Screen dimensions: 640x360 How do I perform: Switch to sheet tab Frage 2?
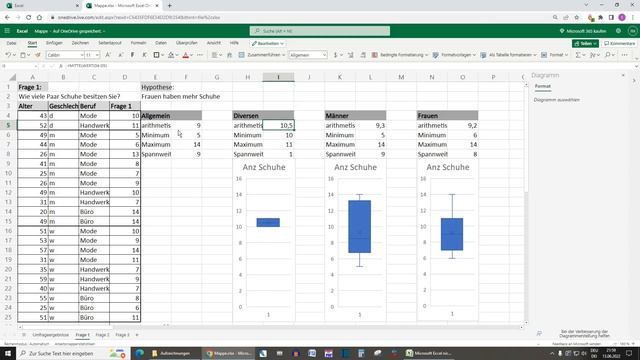click(x=102, y=335)
